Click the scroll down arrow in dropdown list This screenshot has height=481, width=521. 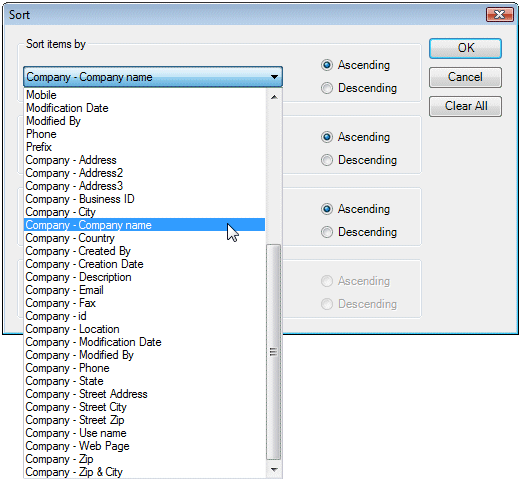(x=274, y=470)
